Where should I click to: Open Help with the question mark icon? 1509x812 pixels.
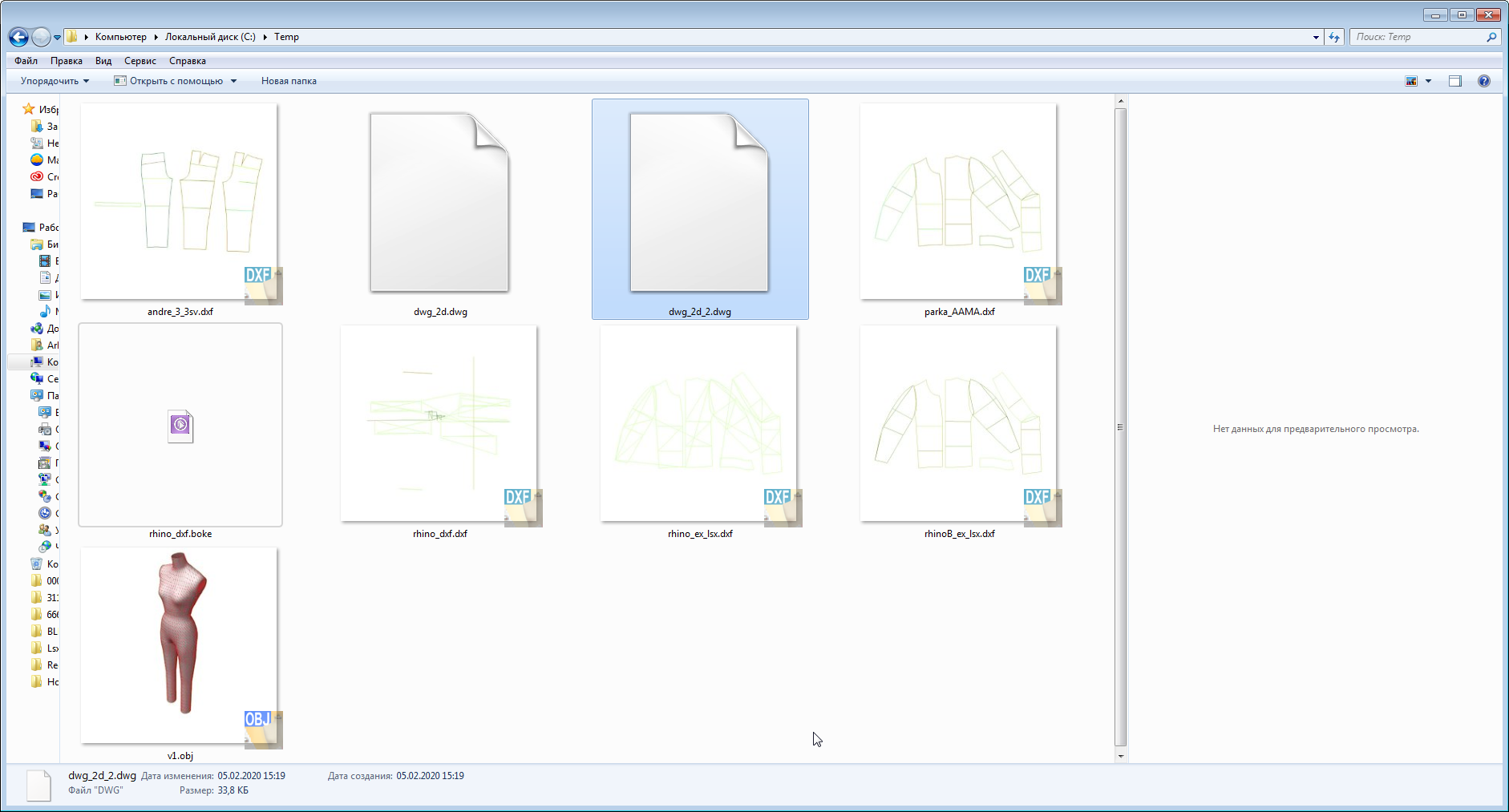[x=1484, y=81]
